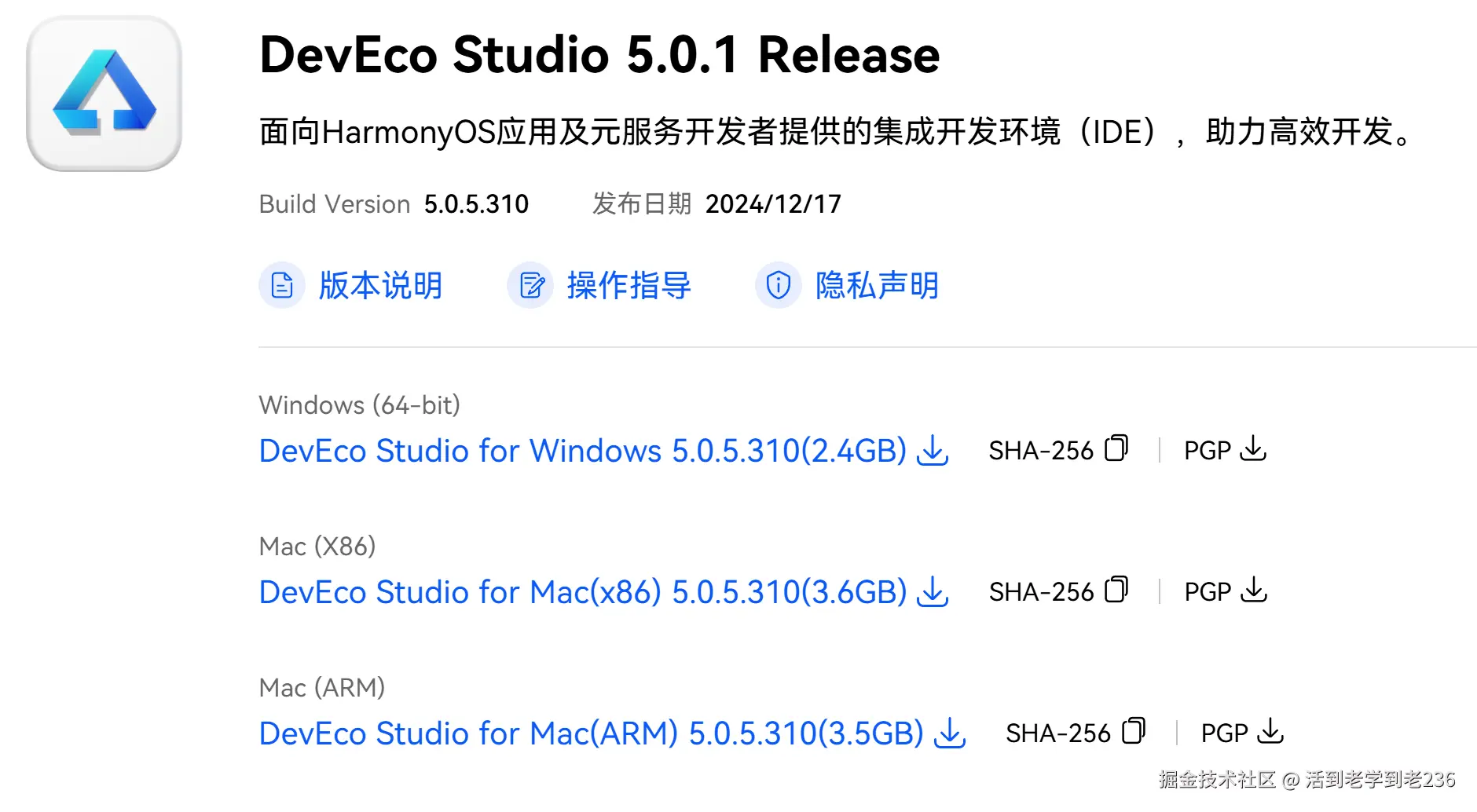Open the 操作指导 link
Screen dimensions: 1477x812
(x=629, y=285)
